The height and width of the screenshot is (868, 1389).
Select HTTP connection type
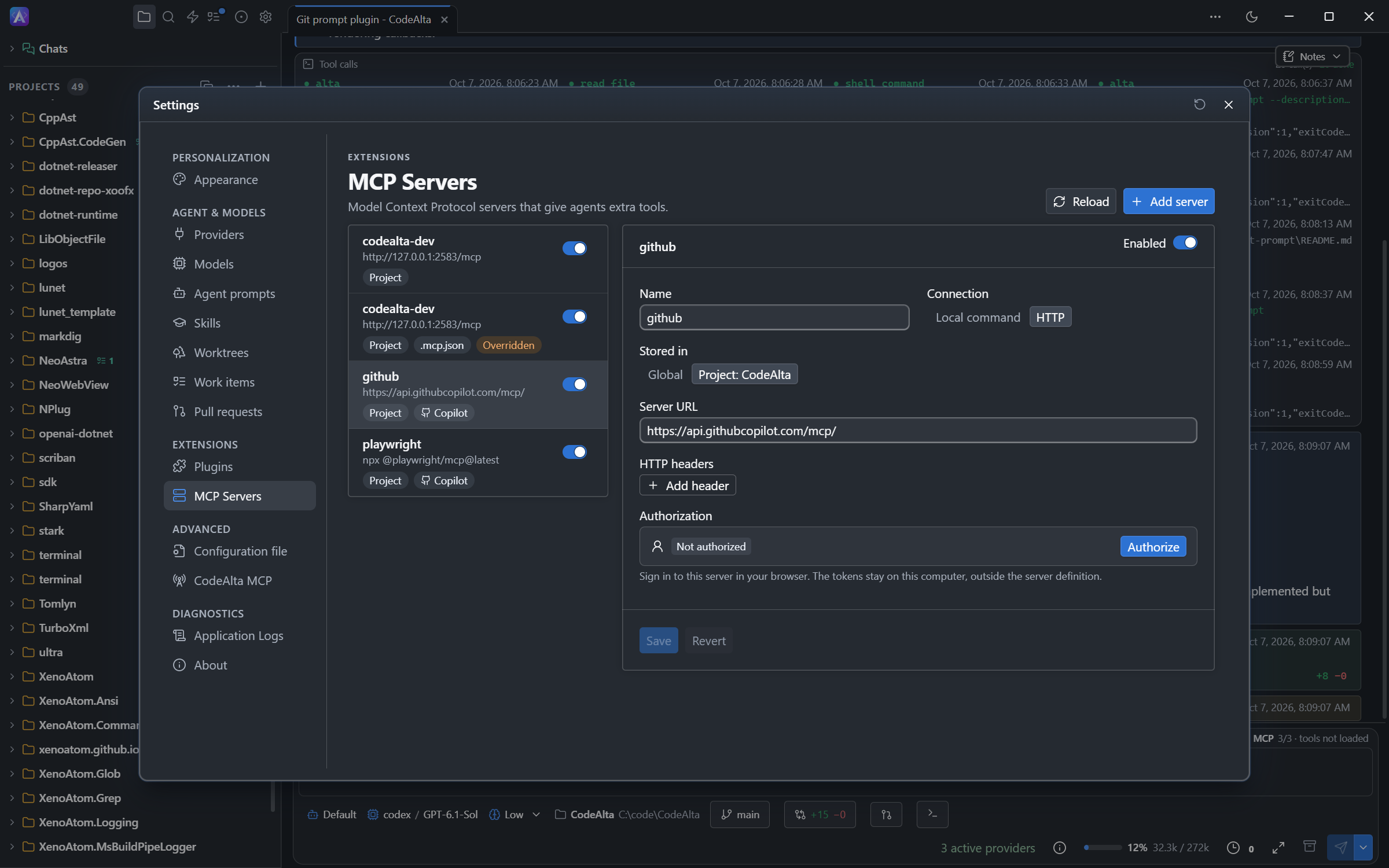click(x=1050, y=317)
